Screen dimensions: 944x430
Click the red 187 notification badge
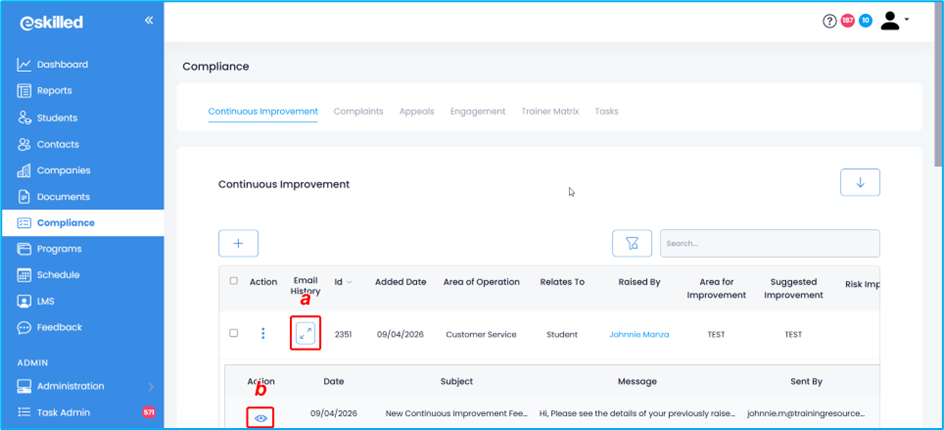pos(847,21)
